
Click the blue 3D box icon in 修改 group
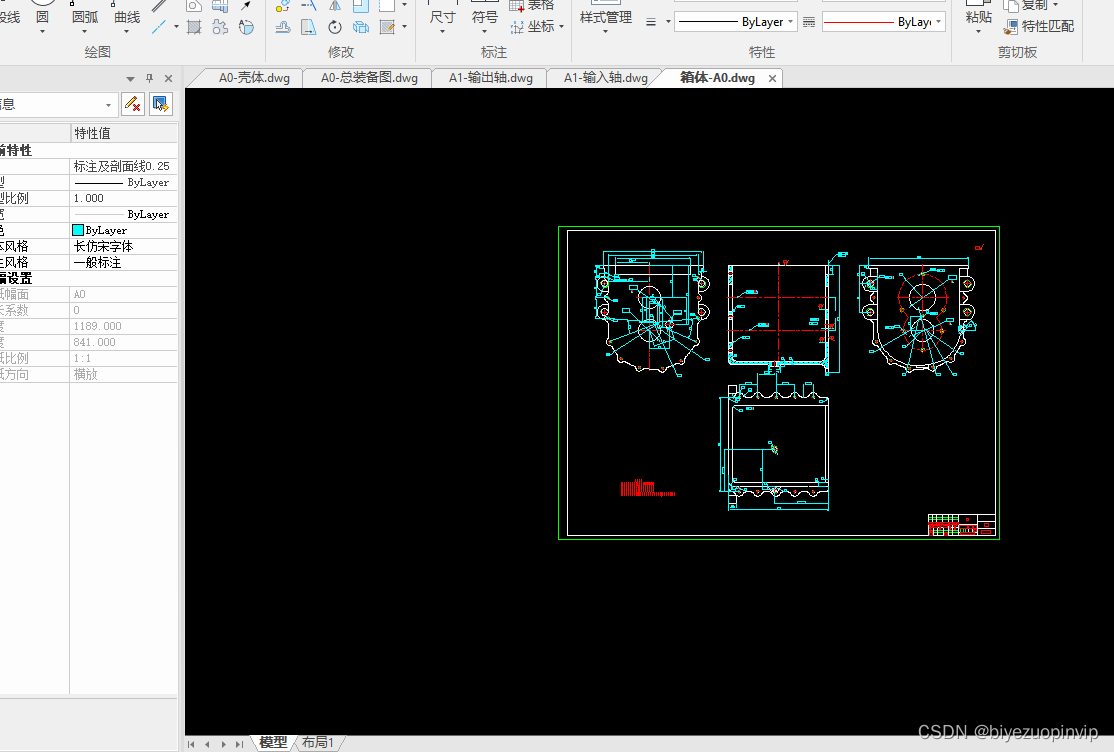coord(361,27)
